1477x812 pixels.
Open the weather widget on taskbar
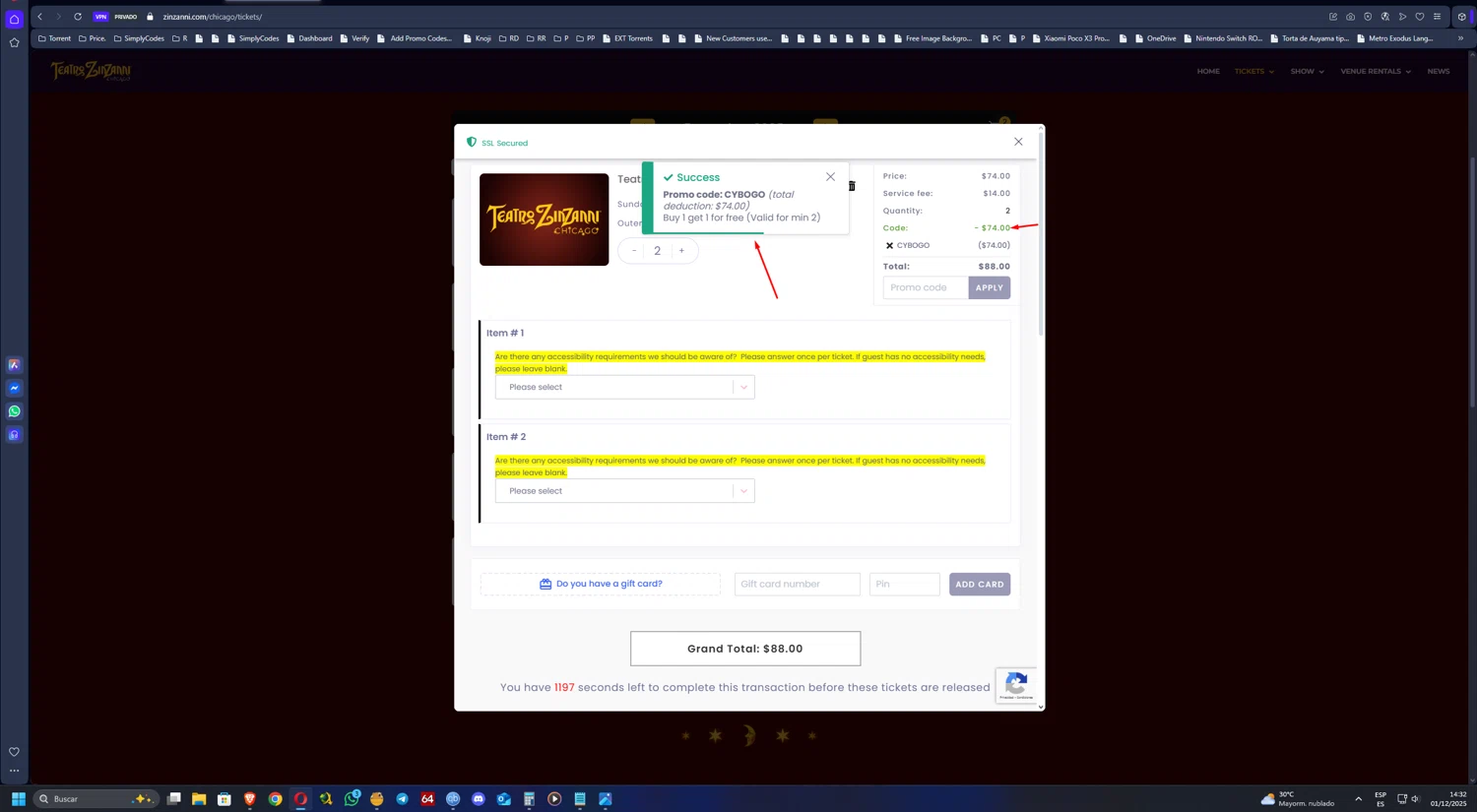1298,799
